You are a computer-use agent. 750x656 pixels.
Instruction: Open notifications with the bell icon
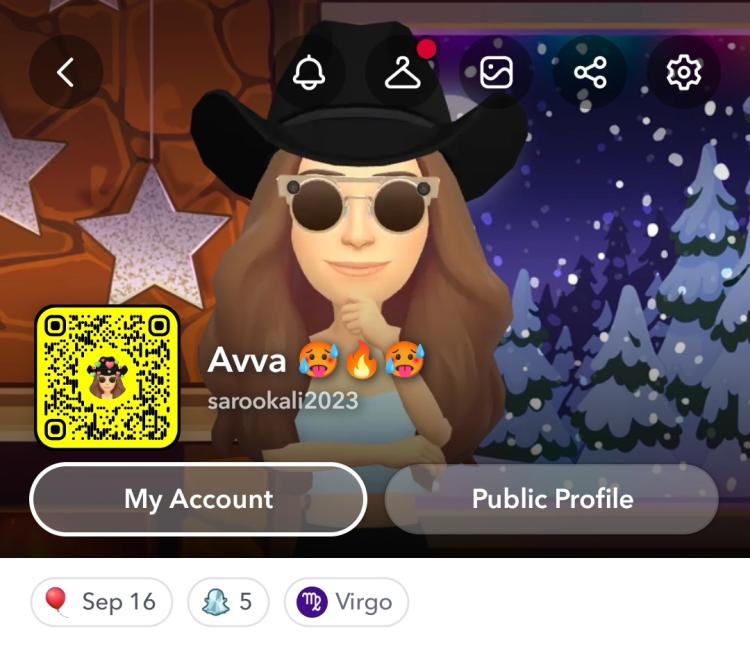point(309,72)
